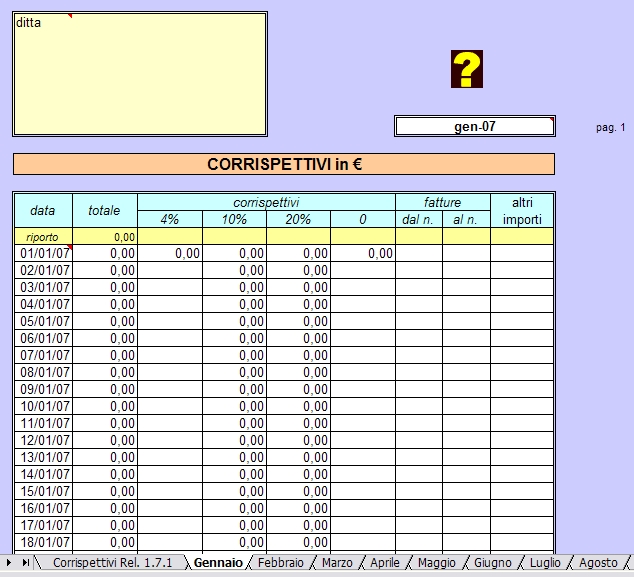Click the yellow question mark help icon
The height and width of the screenshot is (577, 634).
tap(466, 69)
